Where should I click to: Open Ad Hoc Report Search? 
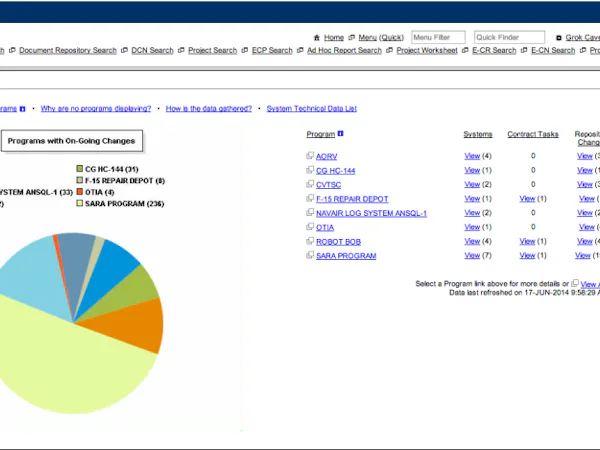tap(344, 51)
